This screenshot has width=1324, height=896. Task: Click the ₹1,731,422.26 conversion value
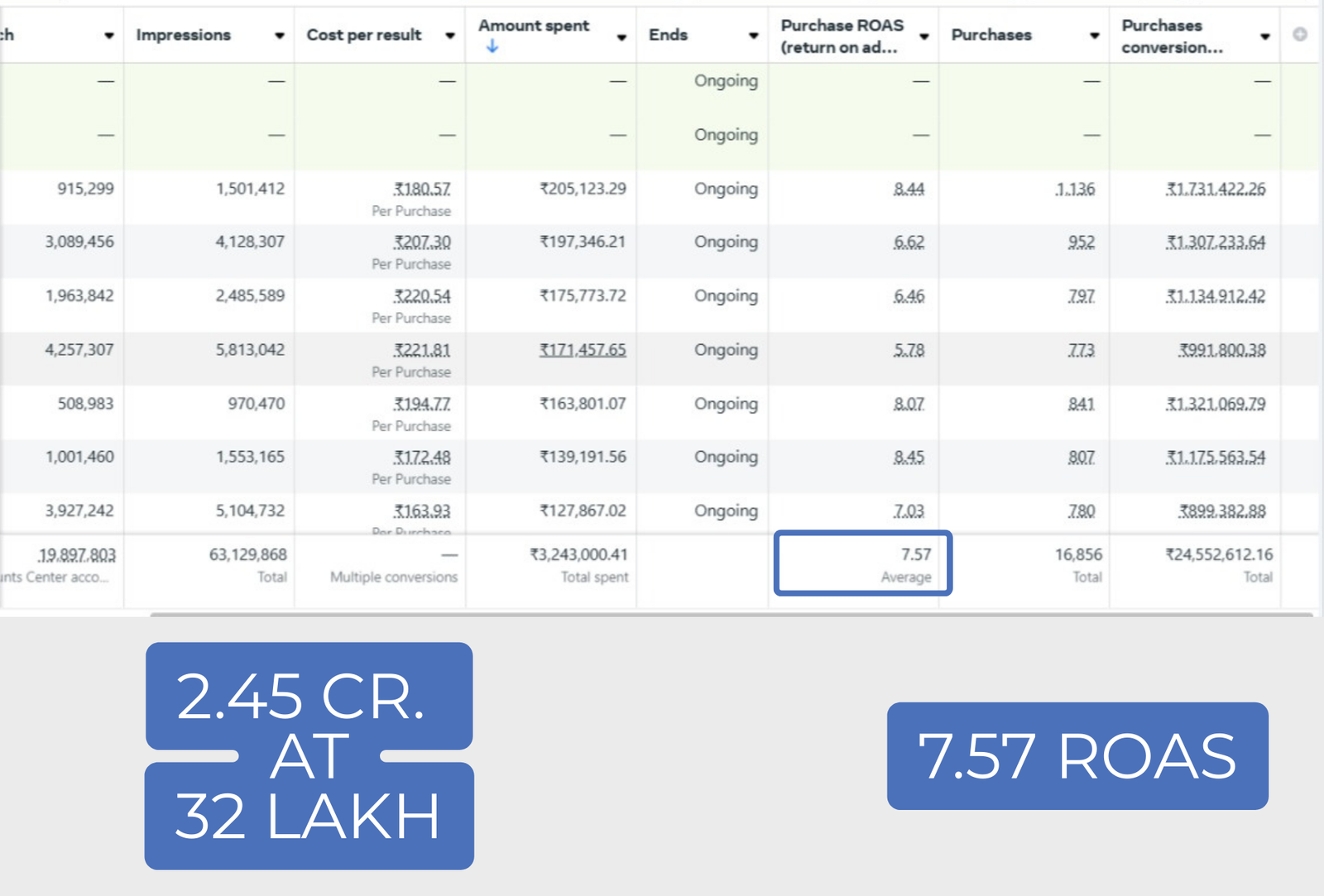(x=1216, y=189)
